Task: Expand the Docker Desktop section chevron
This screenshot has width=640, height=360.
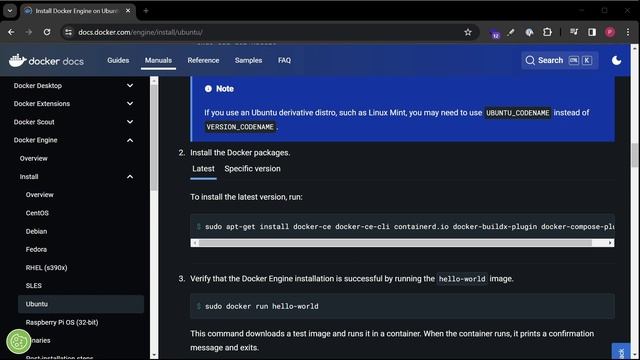Action: point(130,85)
